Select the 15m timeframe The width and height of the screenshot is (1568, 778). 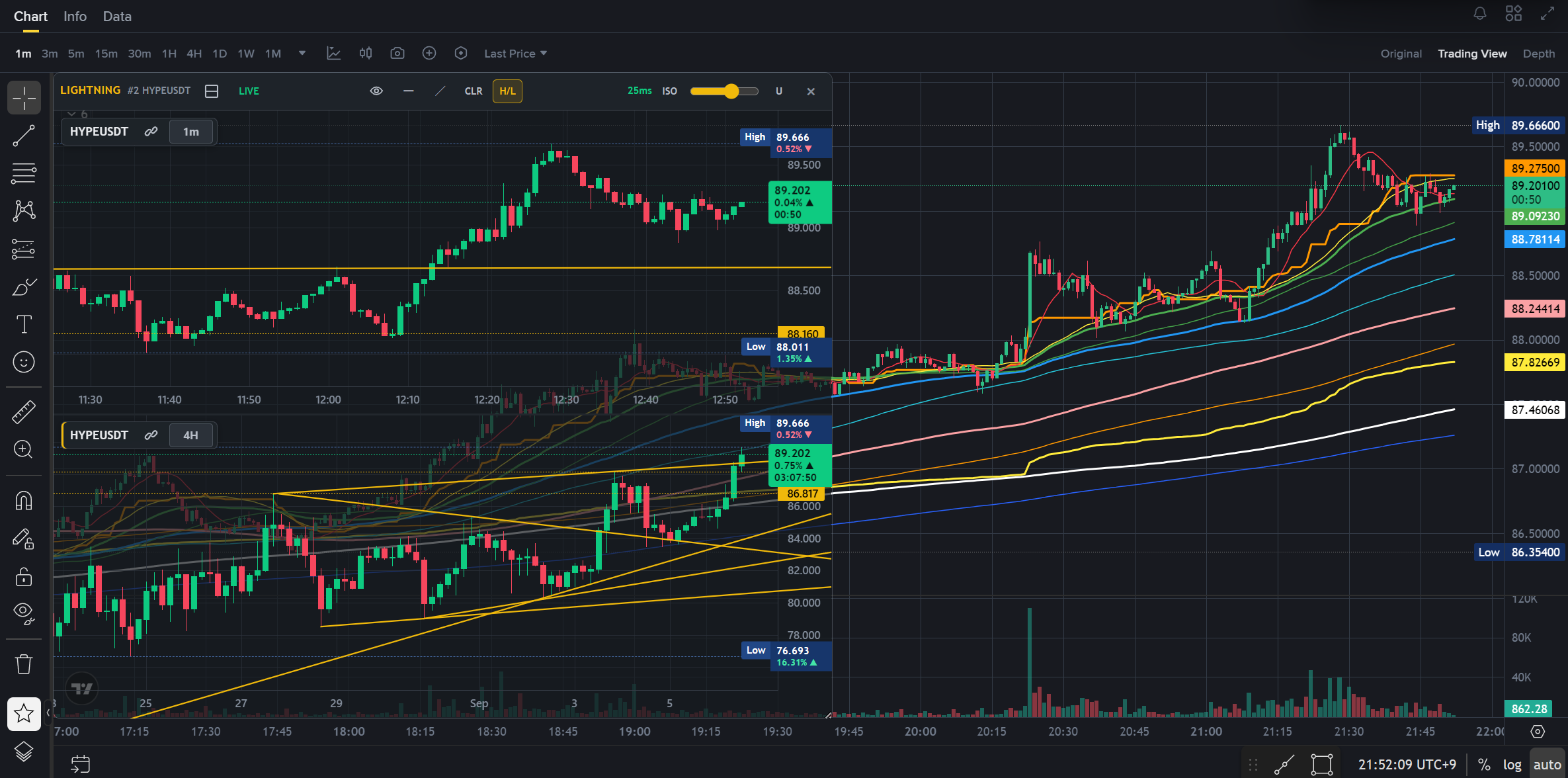click(106, 54)
